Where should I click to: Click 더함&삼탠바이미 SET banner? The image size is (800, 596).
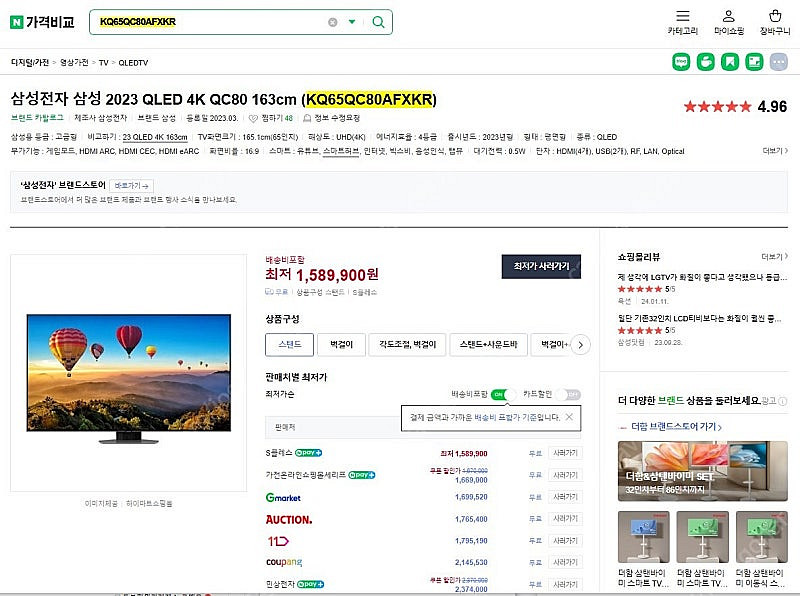tap(703, 471)
